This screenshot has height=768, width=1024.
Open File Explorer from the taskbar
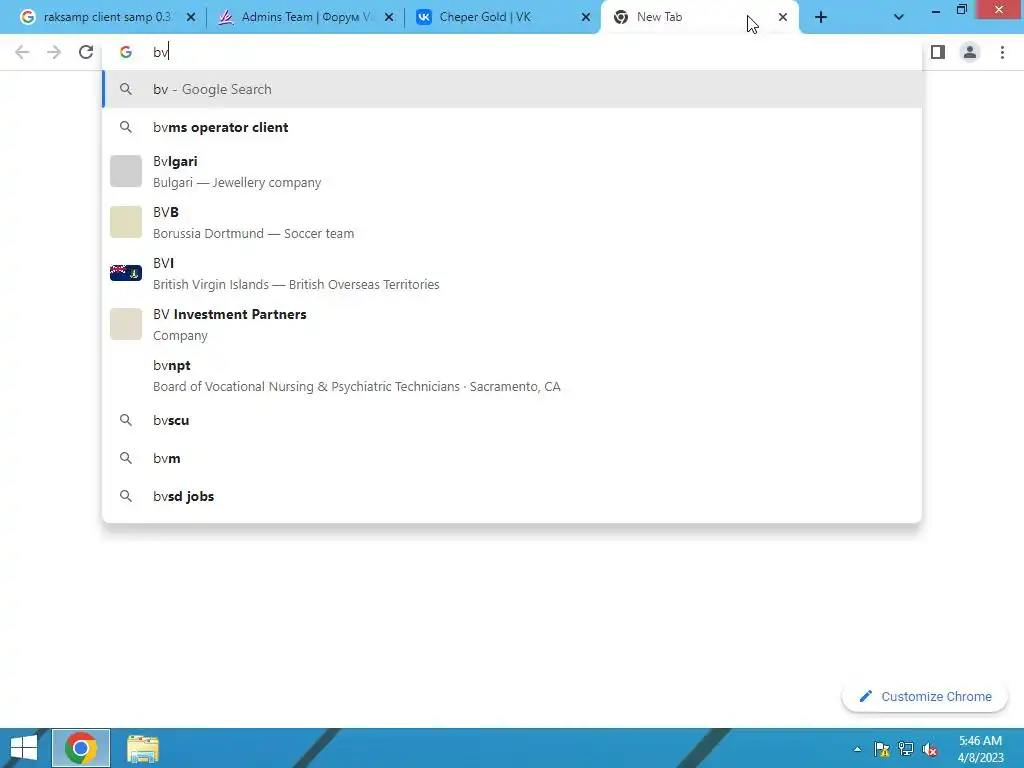coord(142,748)
